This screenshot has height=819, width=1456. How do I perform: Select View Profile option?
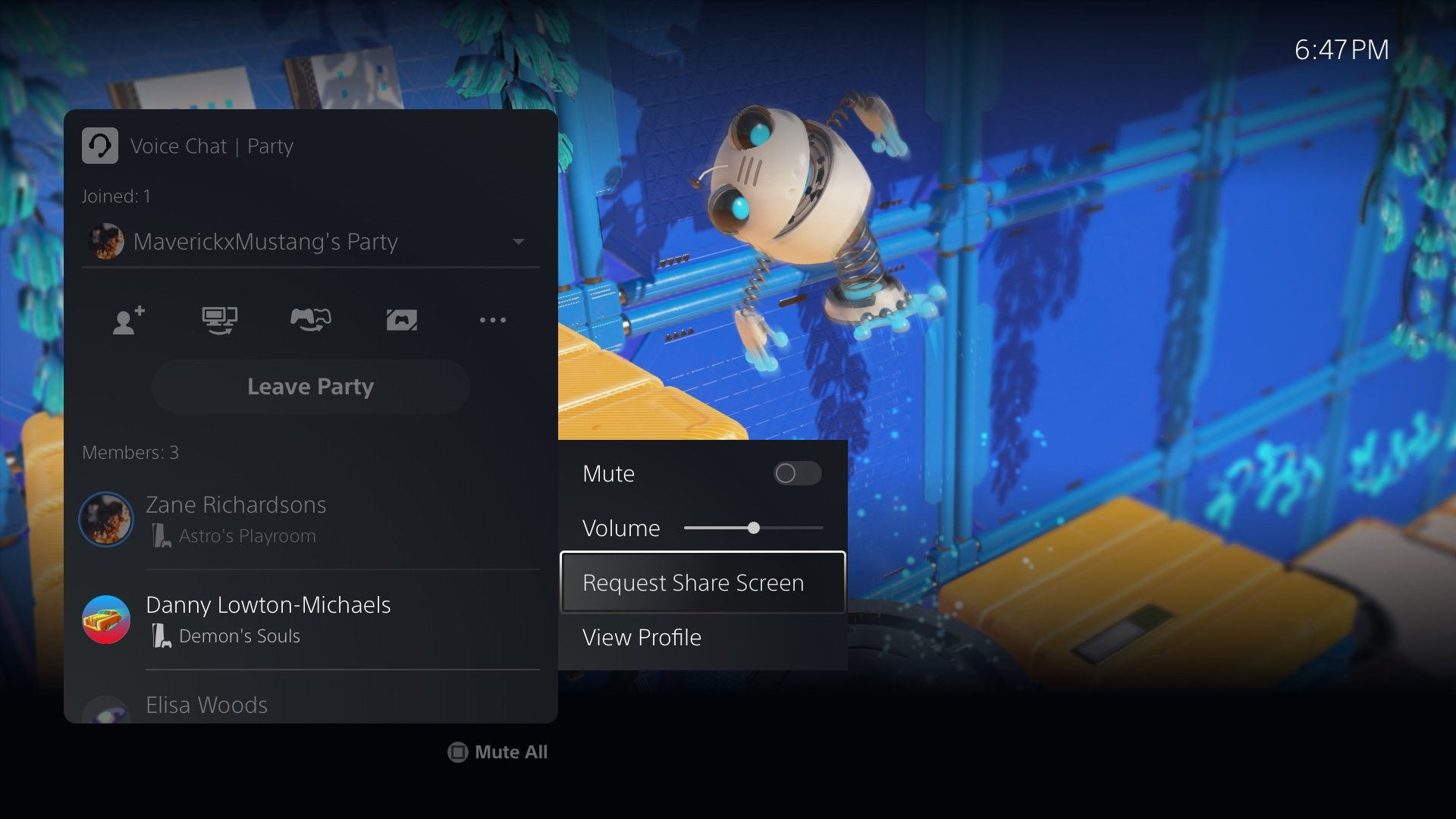tap(641, 637)
